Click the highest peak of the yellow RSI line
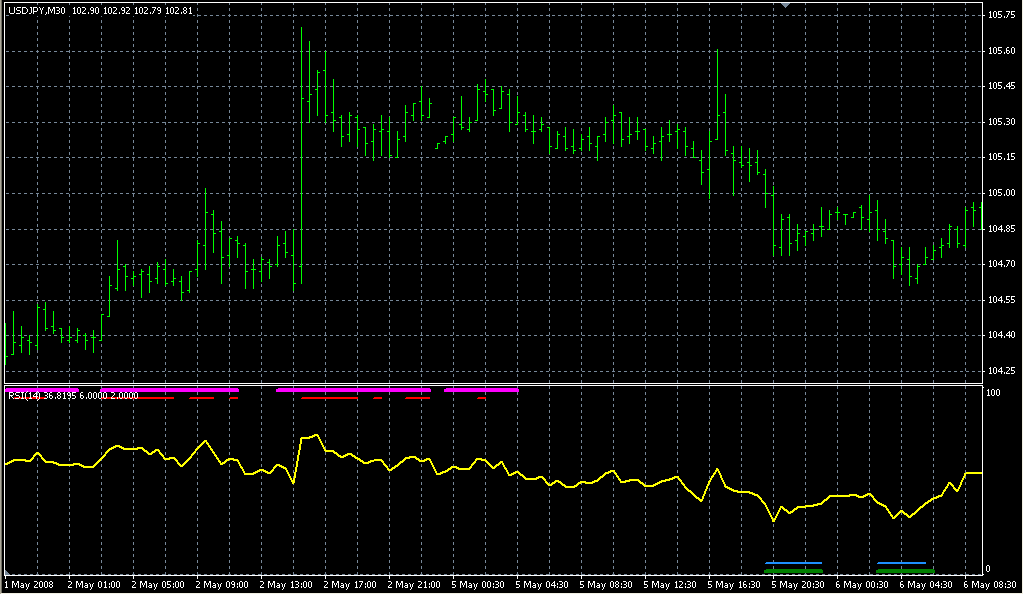Screen dimensions: 1024x594 316,435
